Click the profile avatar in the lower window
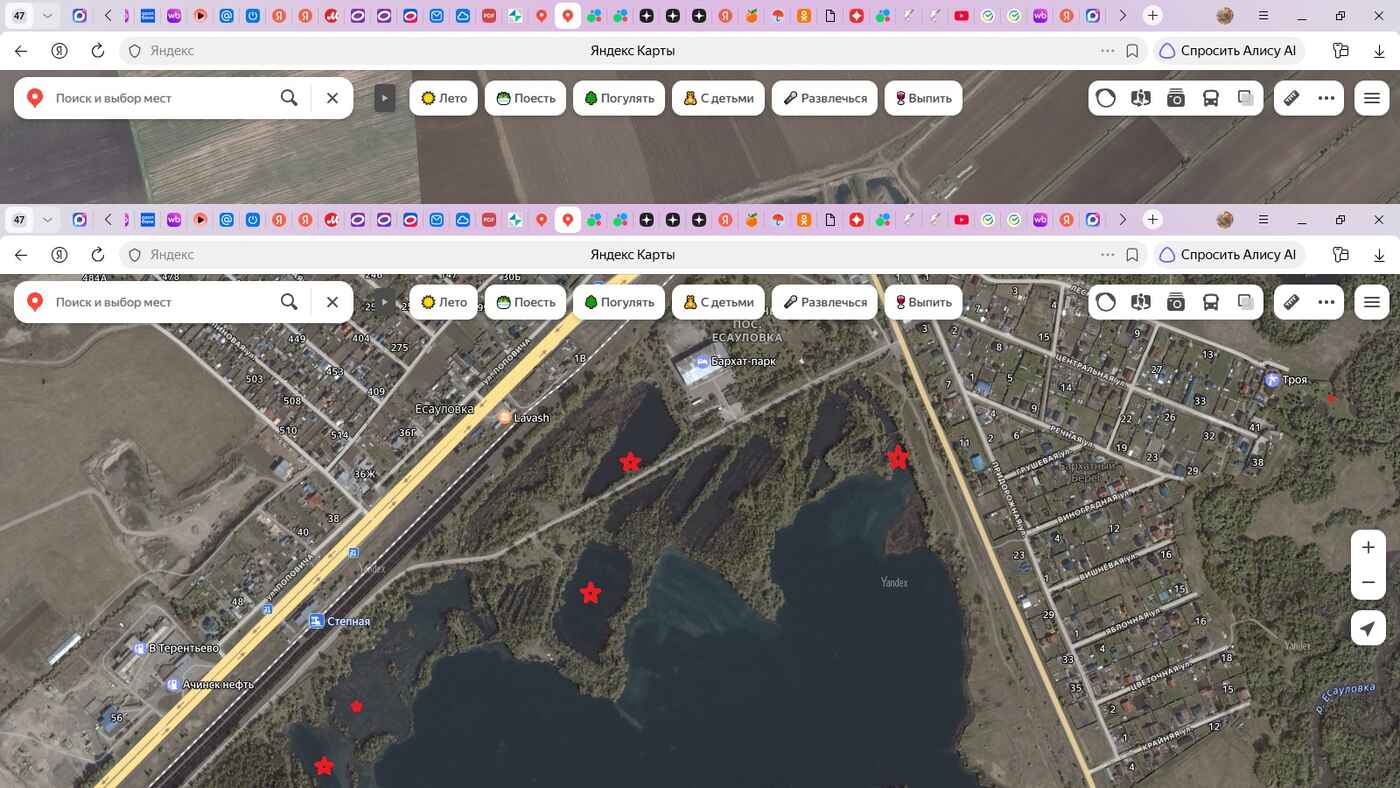 pyautogui.click(x=1225, y=219)
